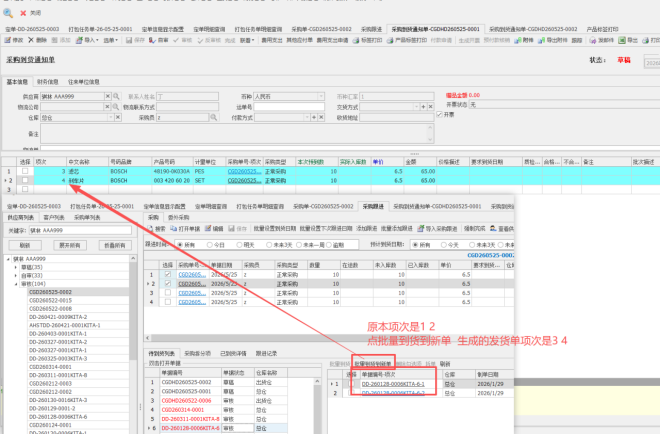Open the 产品标签打印 document tab in top row

point(602,29)
